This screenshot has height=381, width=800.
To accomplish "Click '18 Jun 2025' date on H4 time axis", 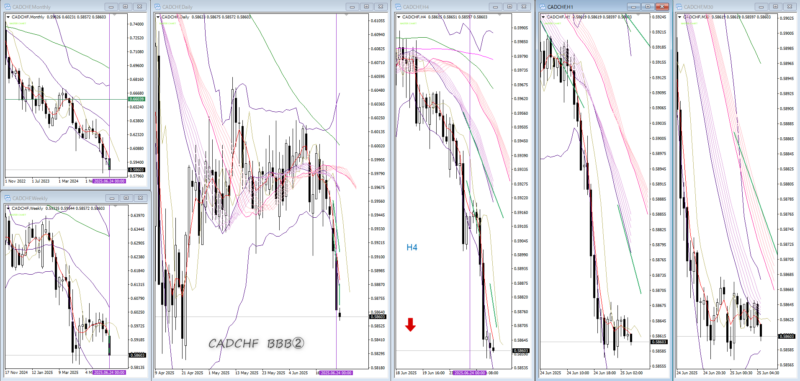I will click(407, 373).
